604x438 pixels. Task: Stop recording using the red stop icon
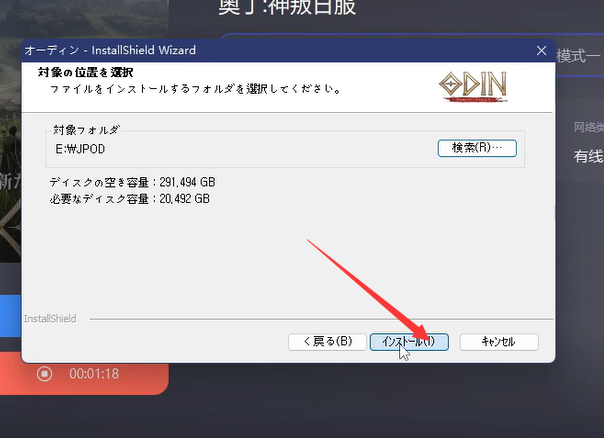(44, 374)
